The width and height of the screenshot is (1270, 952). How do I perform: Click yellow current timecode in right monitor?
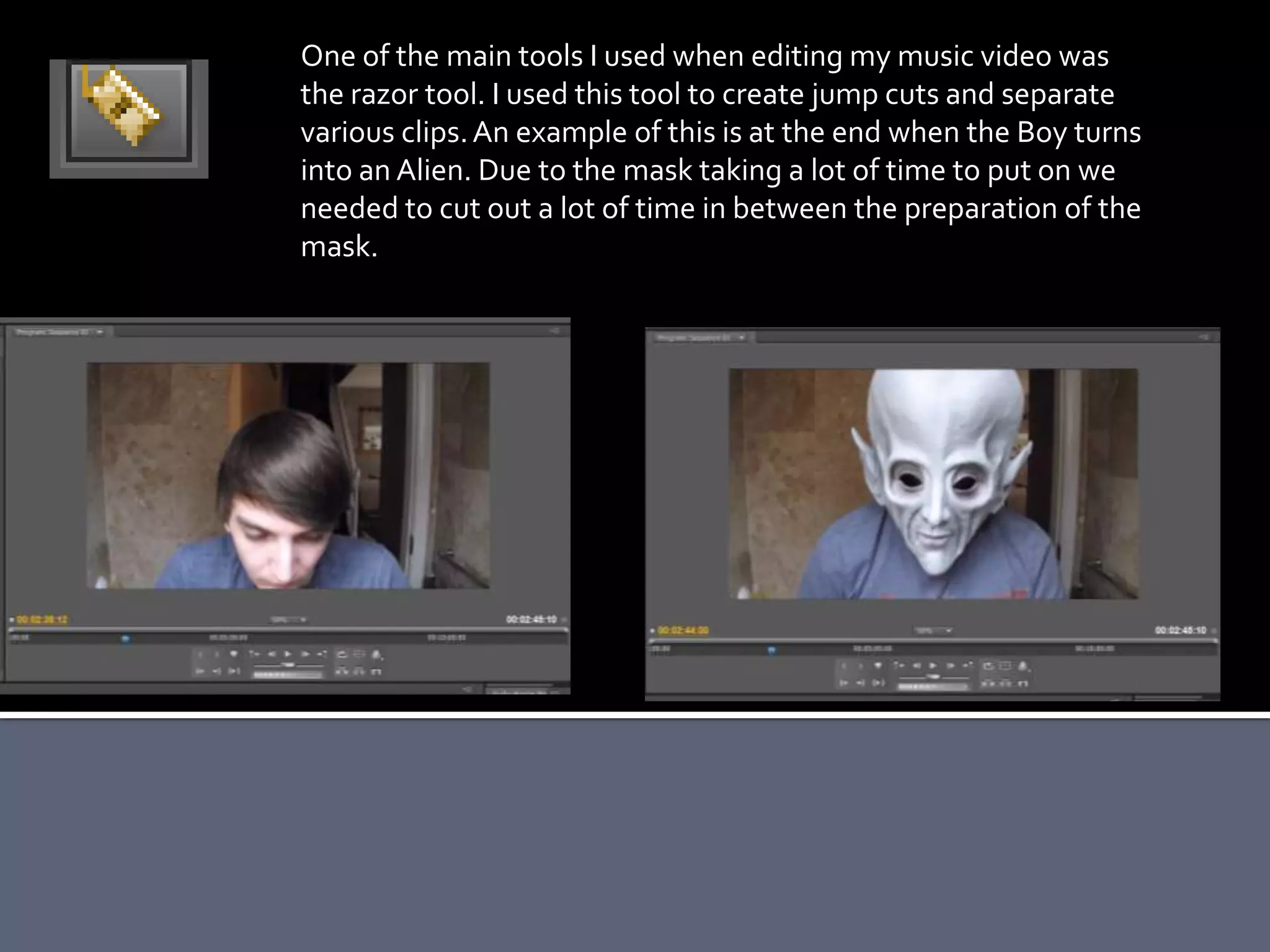coord(683,630)
